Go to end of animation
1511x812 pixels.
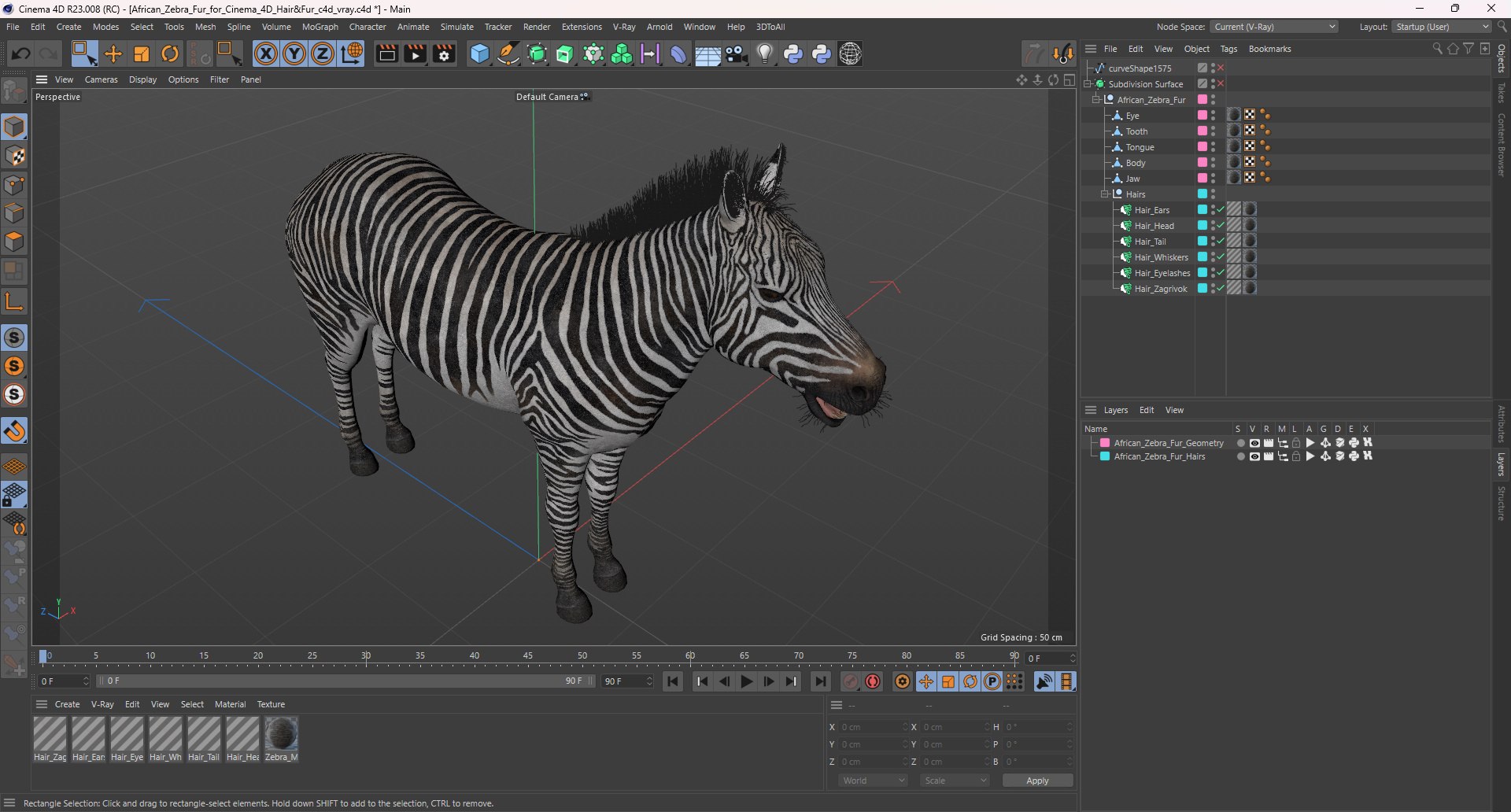820,681
